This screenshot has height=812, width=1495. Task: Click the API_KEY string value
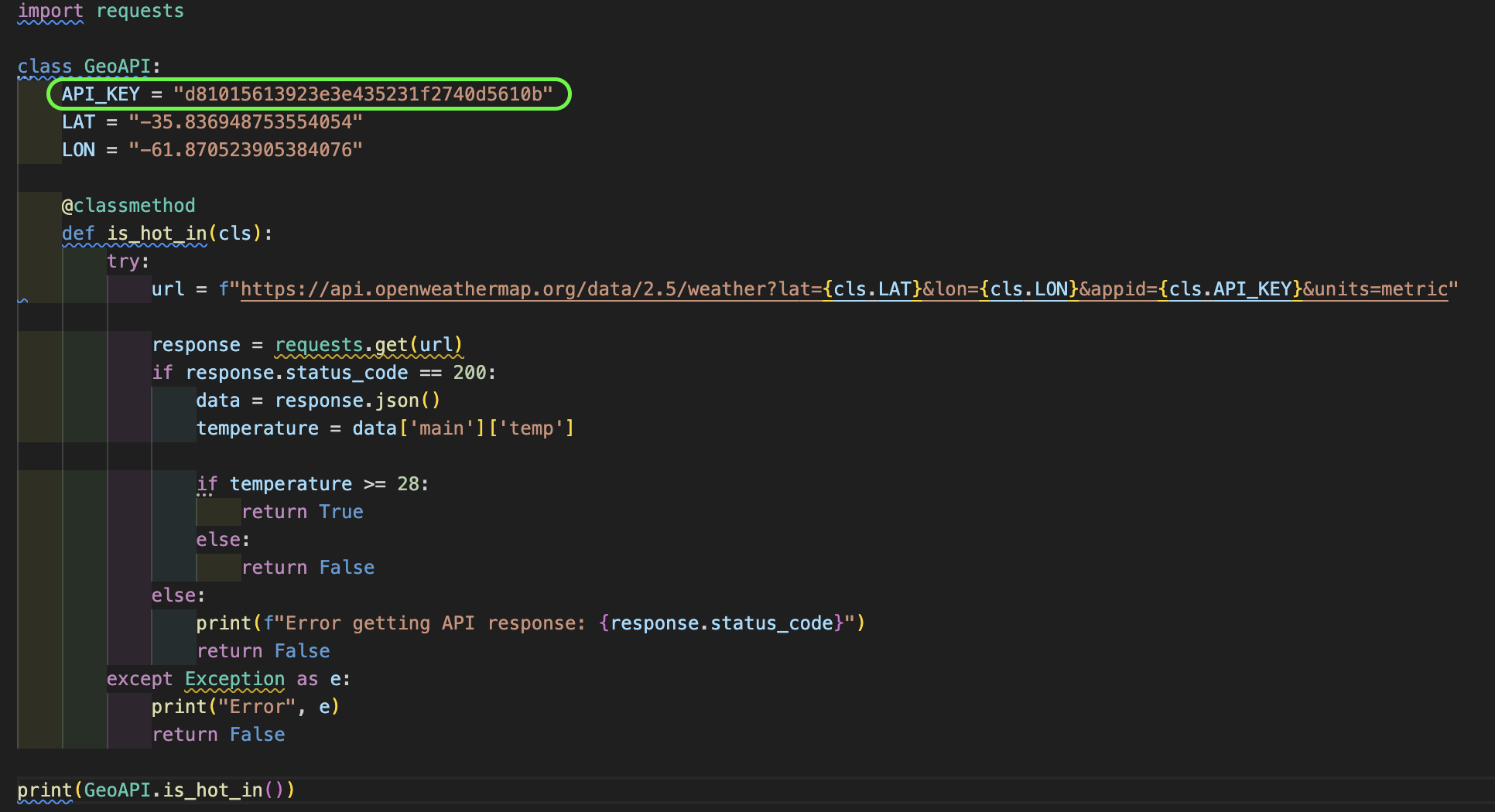pyautogui.click(x=363, y=94)
